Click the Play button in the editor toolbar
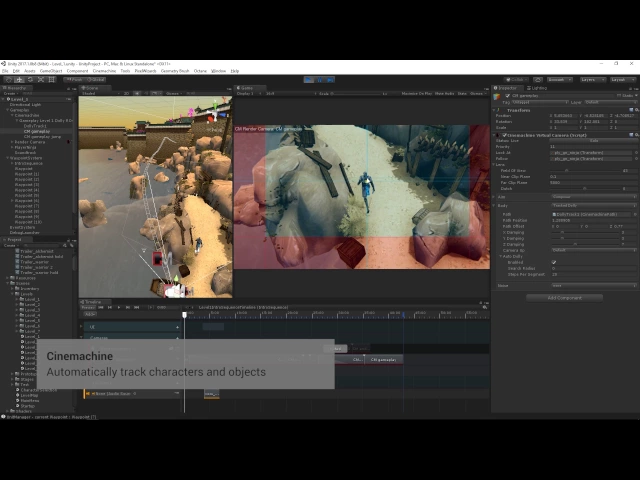This screenshot has height=480, width=640. (309, 80)
